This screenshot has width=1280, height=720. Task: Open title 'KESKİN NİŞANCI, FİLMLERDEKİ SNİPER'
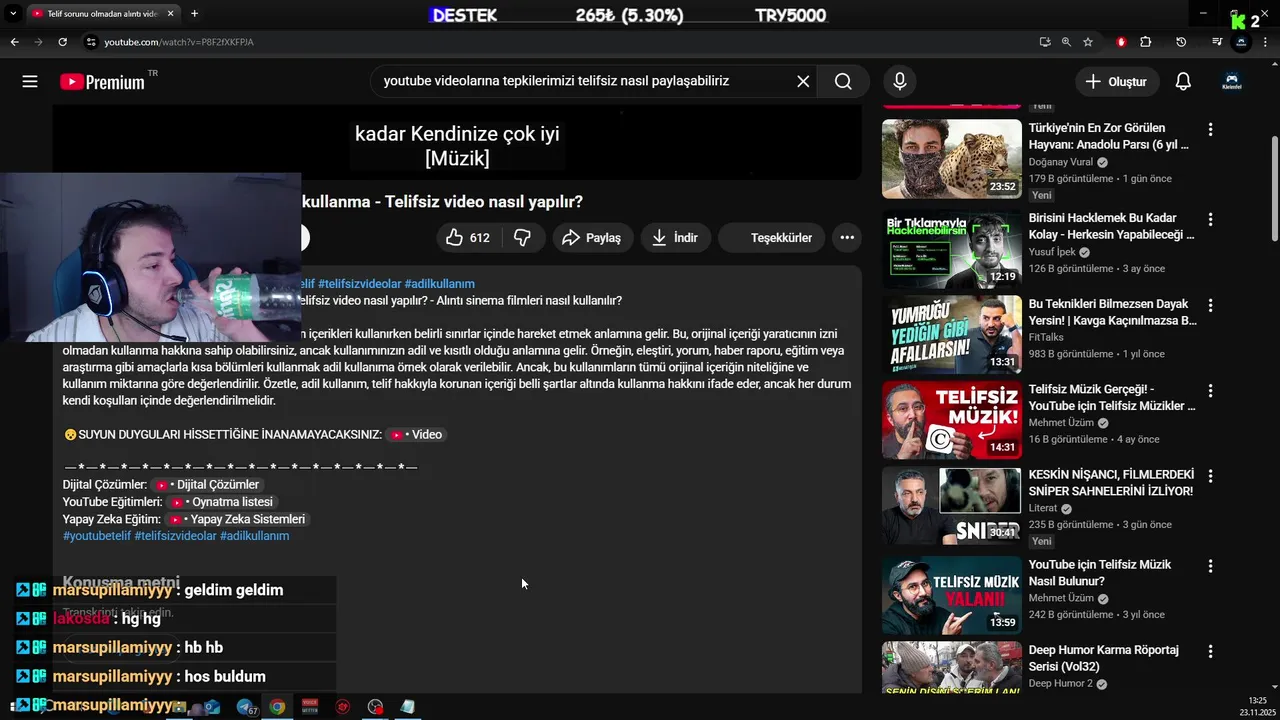(1111, 483)
